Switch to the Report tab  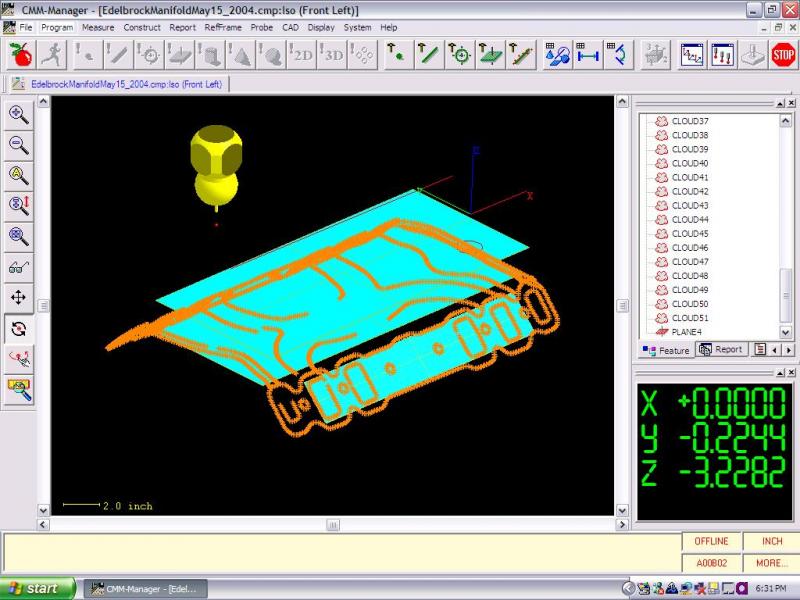click(721, 350)
